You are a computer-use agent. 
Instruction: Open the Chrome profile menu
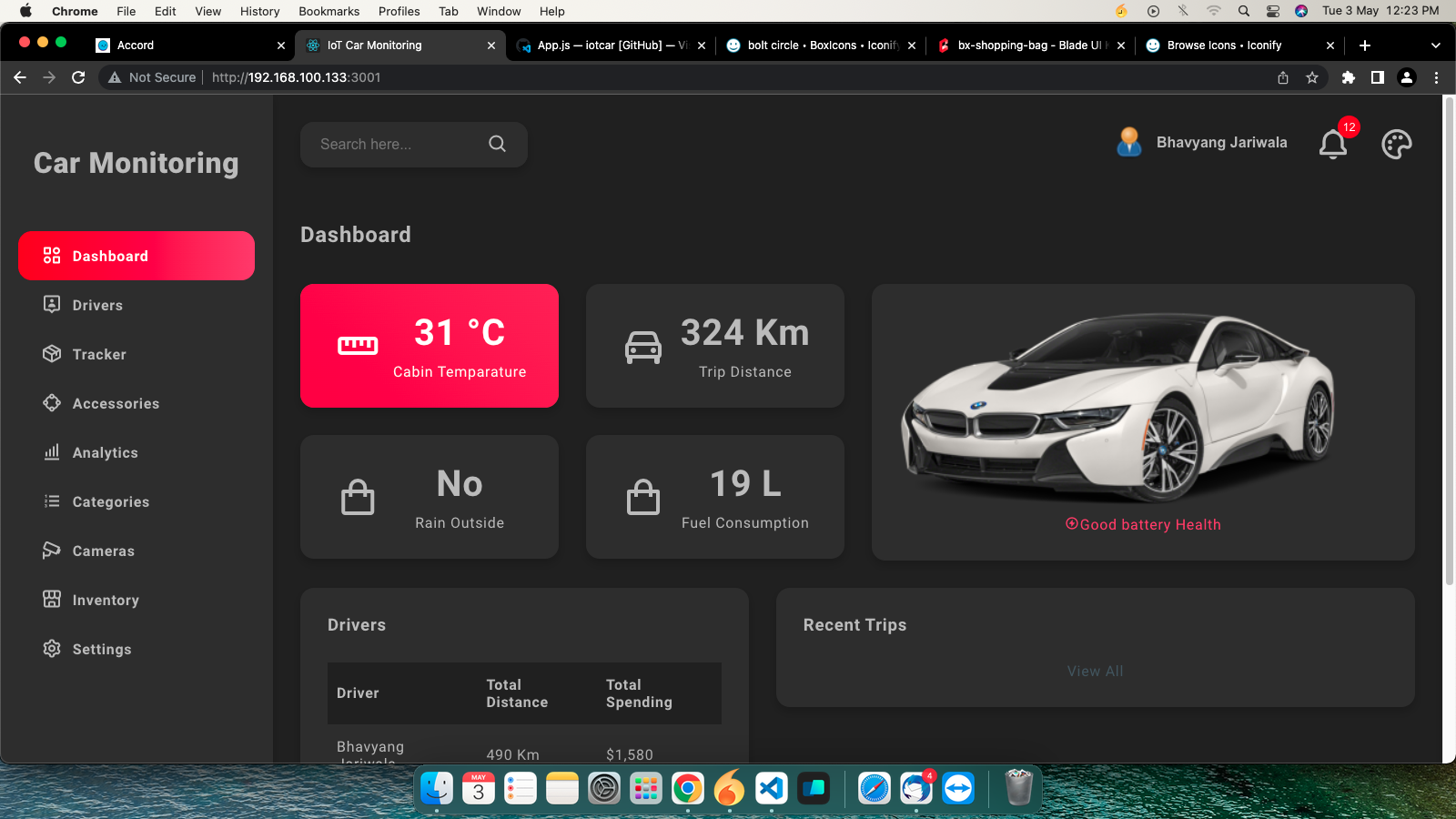1408,77
